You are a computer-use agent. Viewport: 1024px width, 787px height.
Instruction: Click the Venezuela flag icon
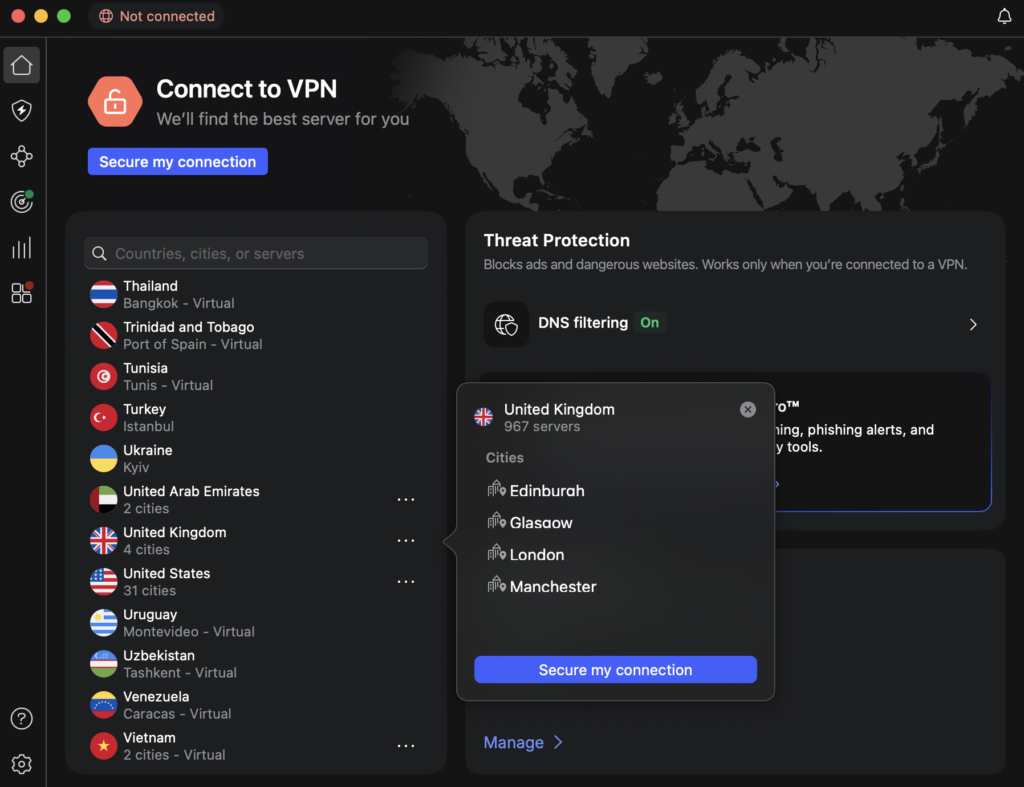pos(104,705)
